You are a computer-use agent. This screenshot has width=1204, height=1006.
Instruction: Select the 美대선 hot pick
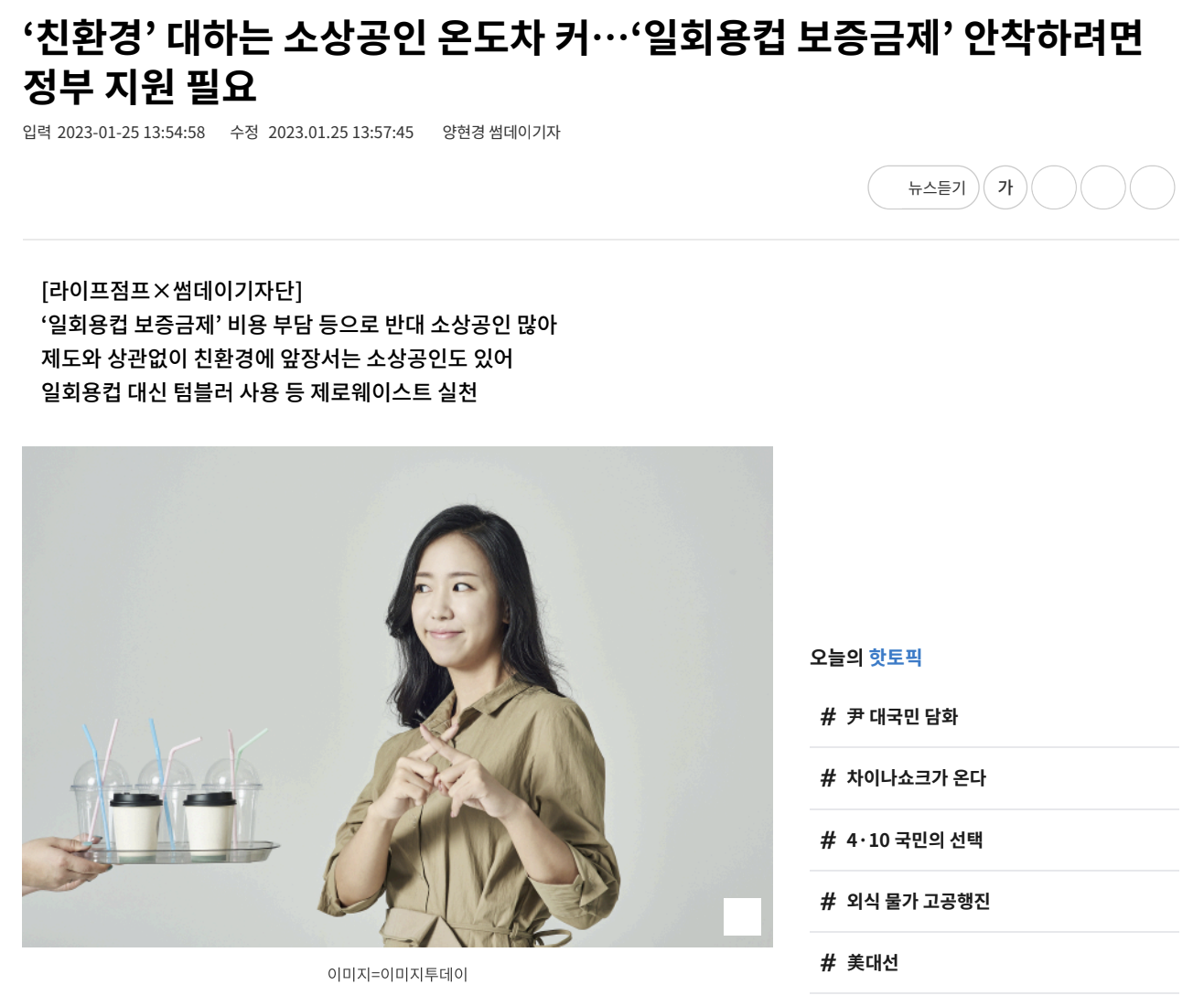point(872,962)
